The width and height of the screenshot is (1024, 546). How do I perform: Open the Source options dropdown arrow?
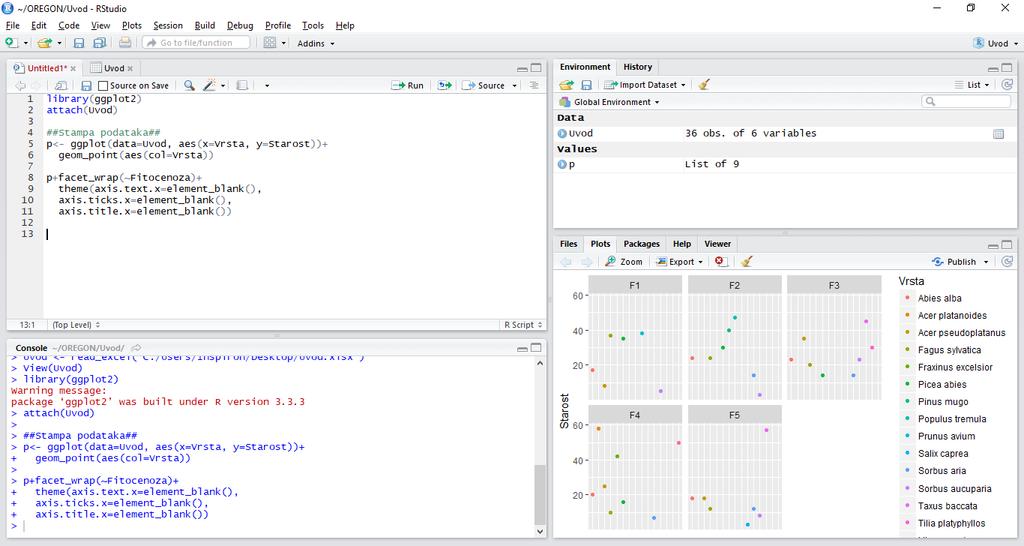point(515,86)
